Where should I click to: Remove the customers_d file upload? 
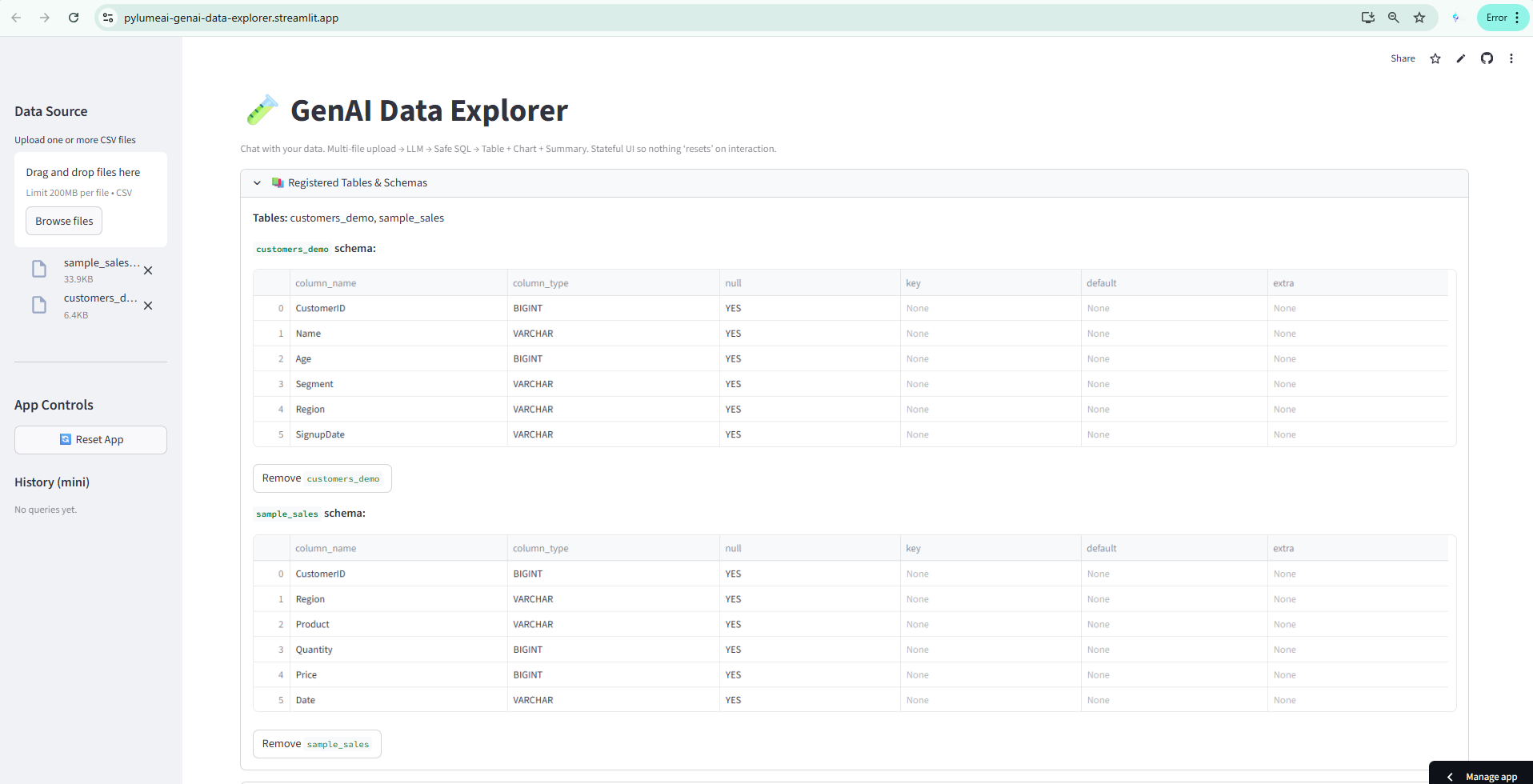pos(148,306)
